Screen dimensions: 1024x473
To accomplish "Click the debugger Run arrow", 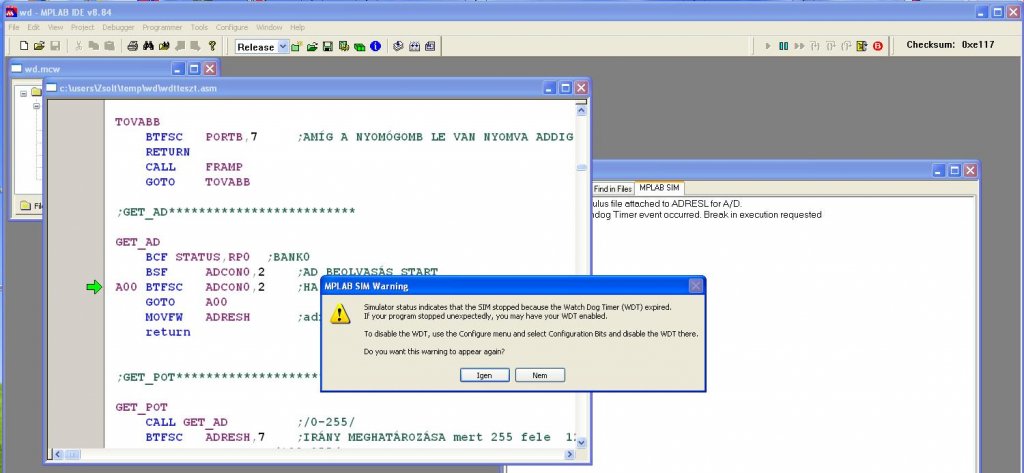I will click(768, 46).
